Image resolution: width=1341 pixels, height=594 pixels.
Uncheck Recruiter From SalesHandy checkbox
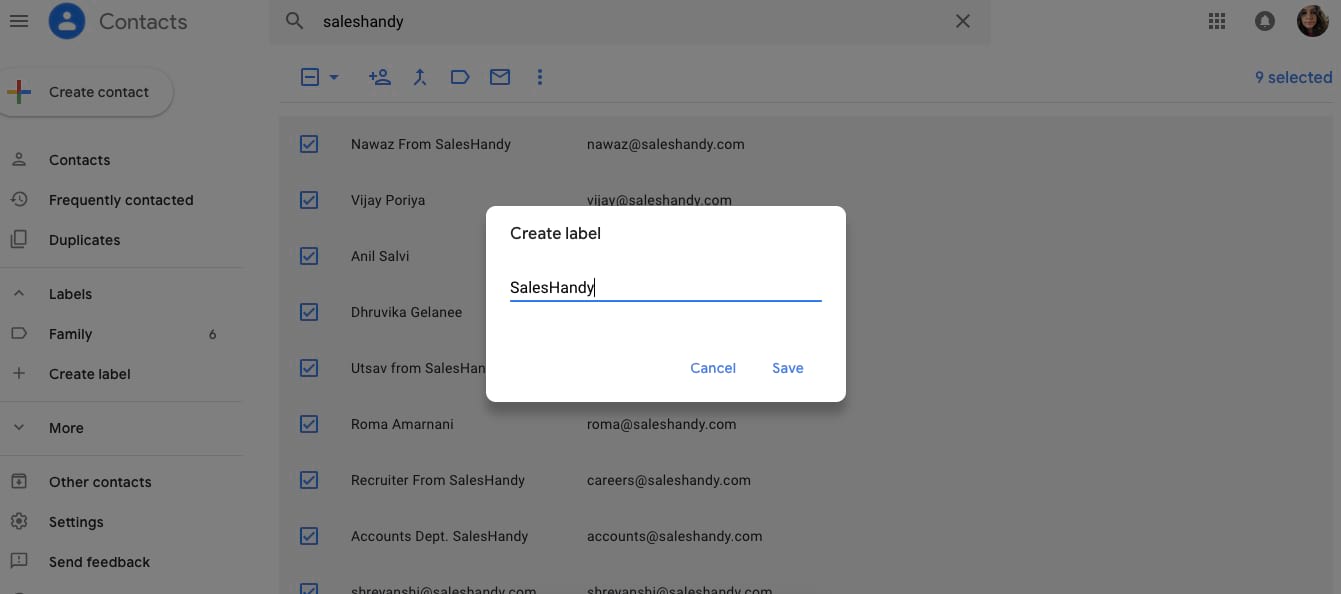[309, 480]
